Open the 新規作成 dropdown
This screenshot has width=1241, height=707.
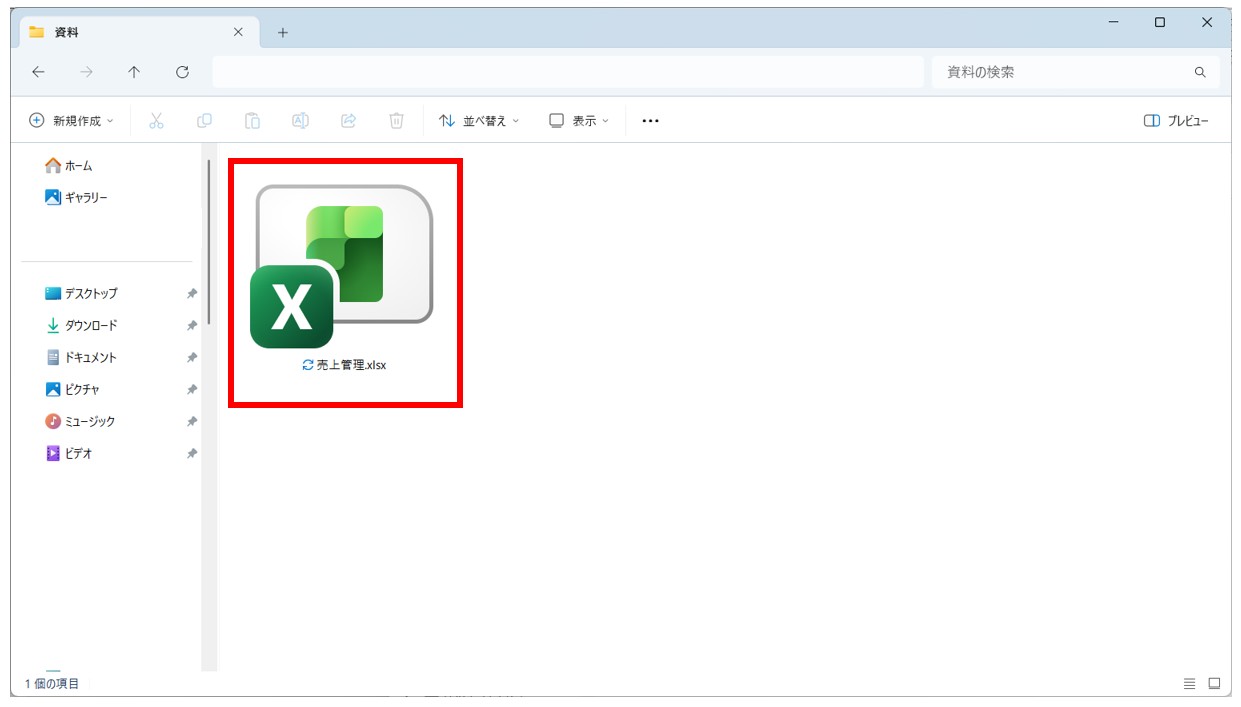[71, 120]
